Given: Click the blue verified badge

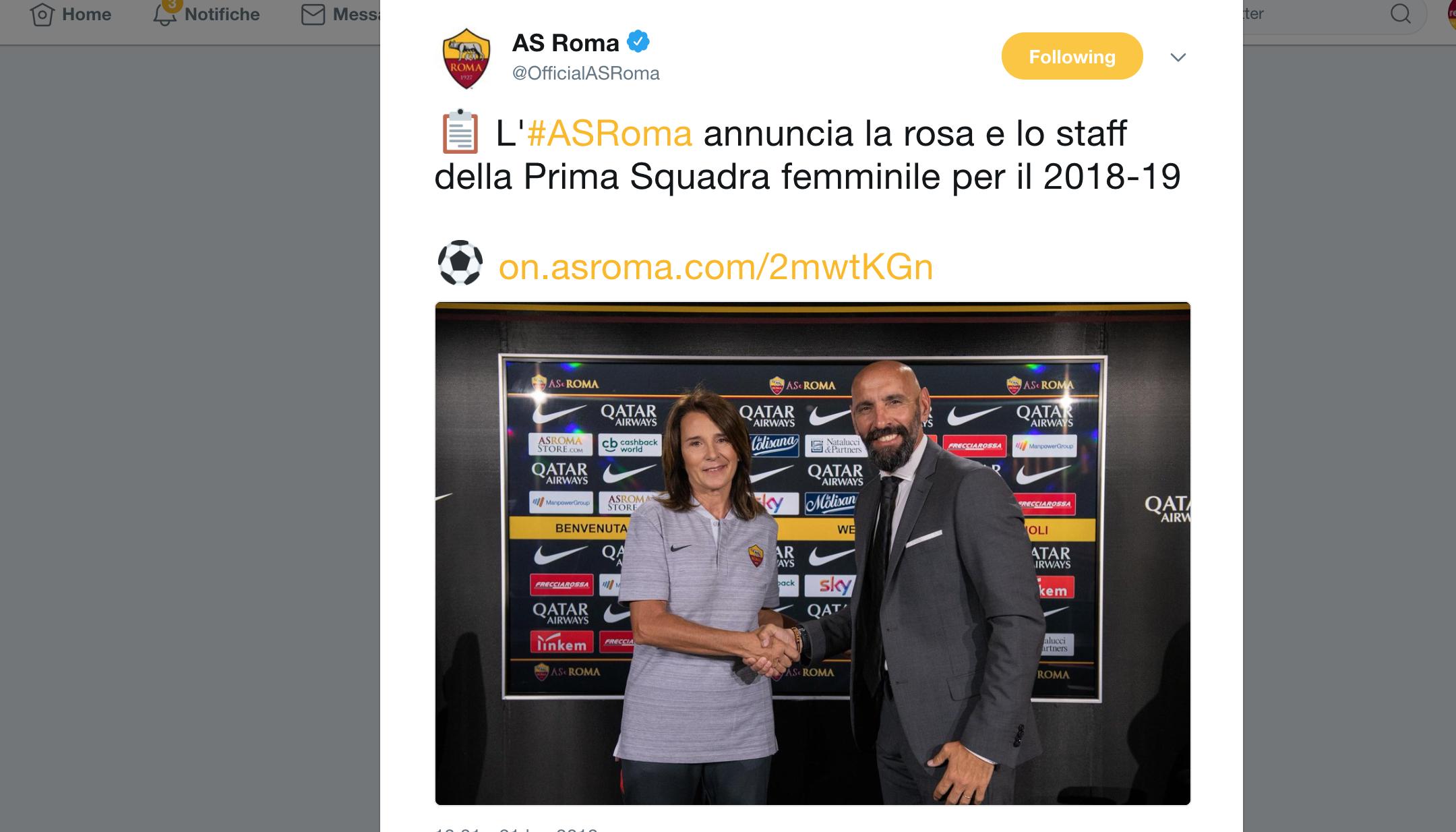Looking at the screenshot, I should [x=638, y=42].
